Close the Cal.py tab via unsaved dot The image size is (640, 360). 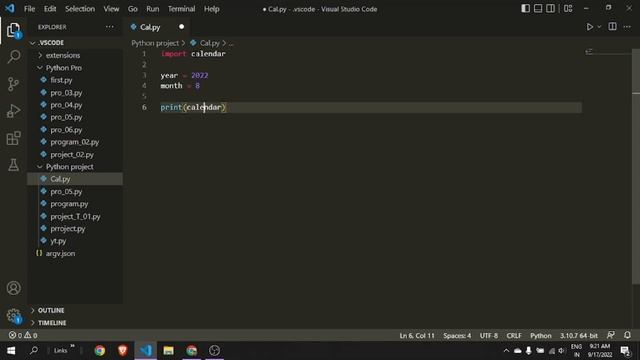(182, 27)
